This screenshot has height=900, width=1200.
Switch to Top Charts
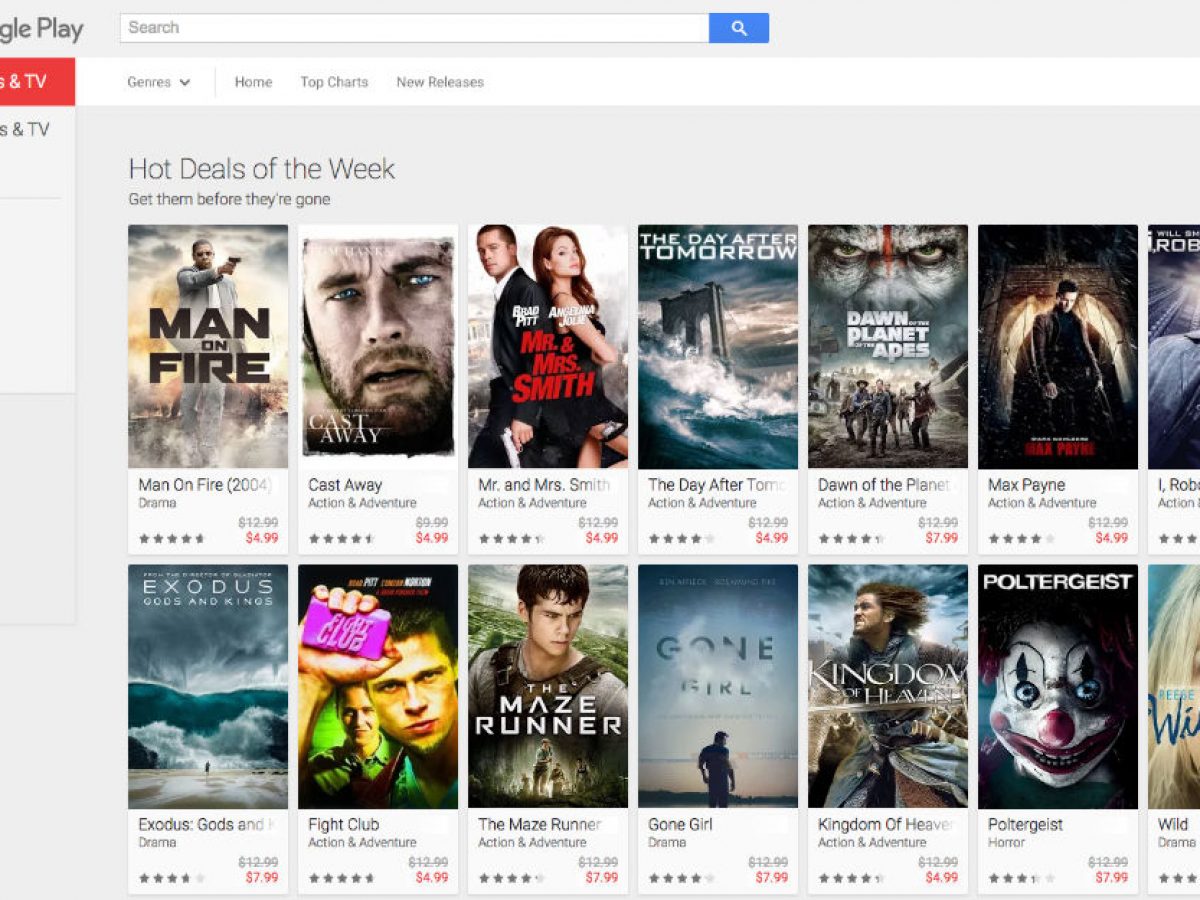pos(334,82)
